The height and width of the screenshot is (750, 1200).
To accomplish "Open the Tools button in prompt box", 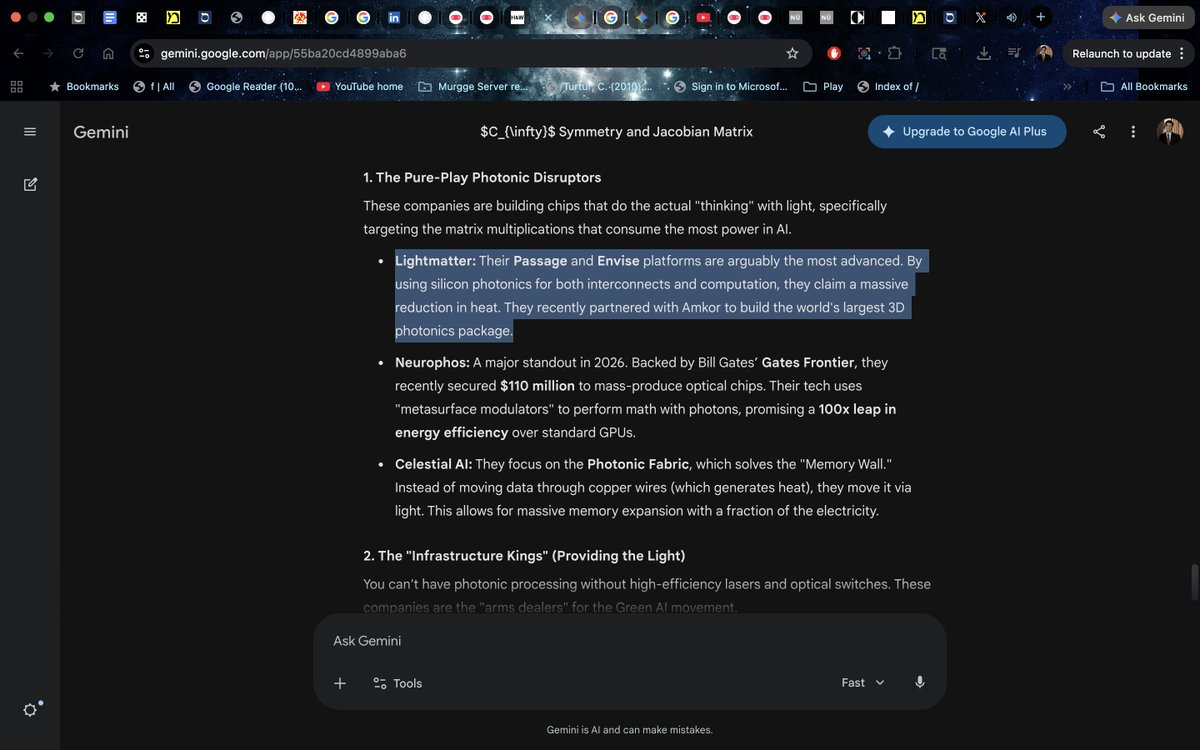I will click(397, 683).
